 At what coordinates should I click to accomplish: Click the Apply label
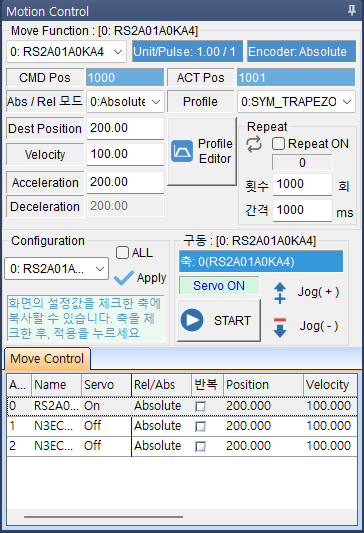pos(151,278)
